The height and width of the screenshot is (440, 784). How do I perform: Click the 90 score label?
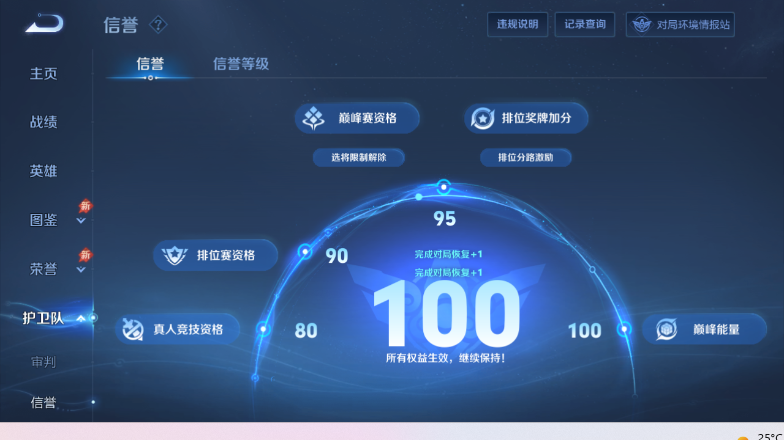click(x=336, y=256)
